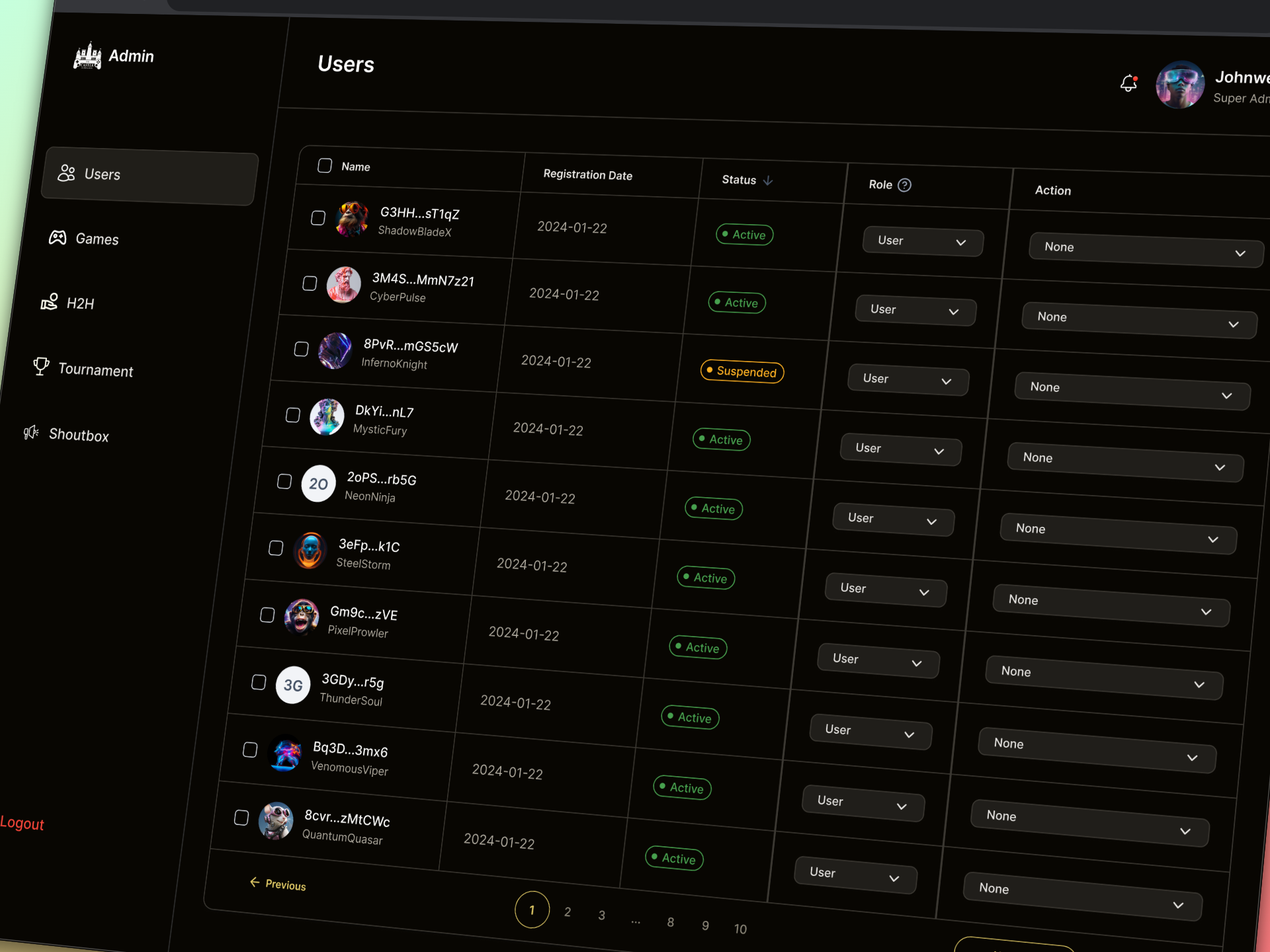1270x952 pixels.
Task: Select the ShadowBladeX row checkbox
Action: click(x=318, y=218)
